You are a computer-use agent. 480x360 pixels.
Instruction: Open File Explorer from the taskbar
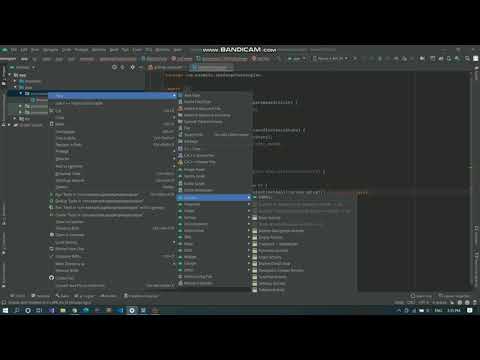tap(63, 311)
